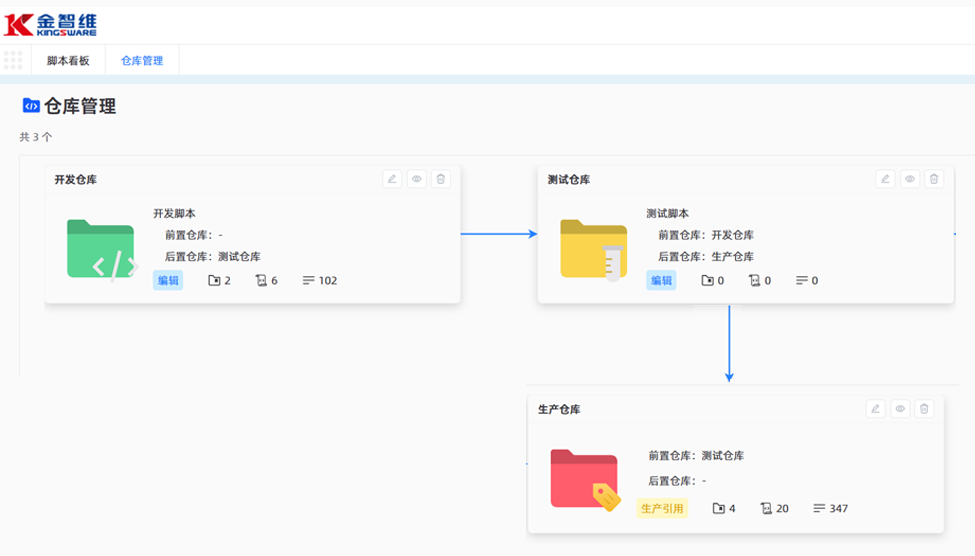Click the 共 3 个 count label
Screen dimensions: 975x556
tap(35, 137)
